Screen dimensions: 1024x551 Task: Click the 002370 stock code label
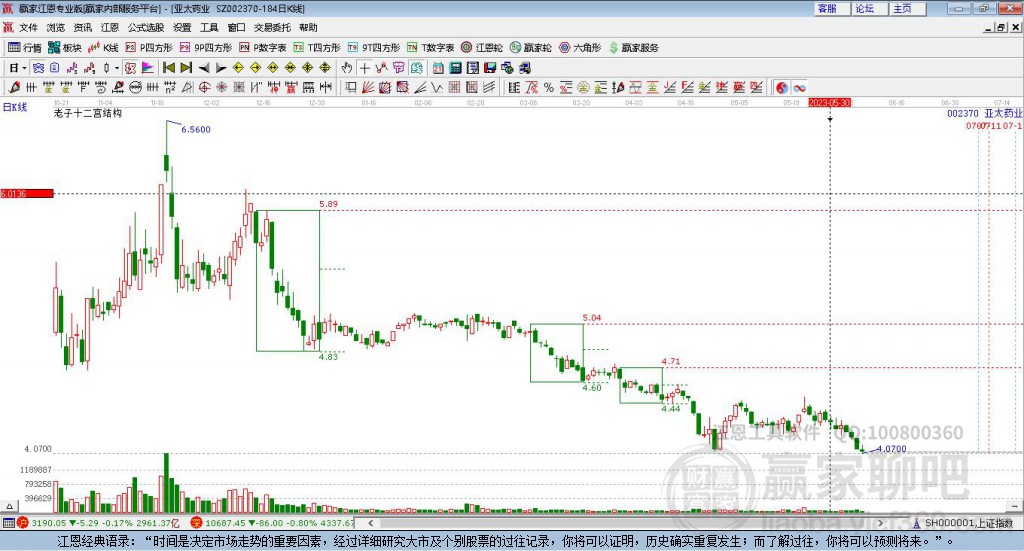963,114
